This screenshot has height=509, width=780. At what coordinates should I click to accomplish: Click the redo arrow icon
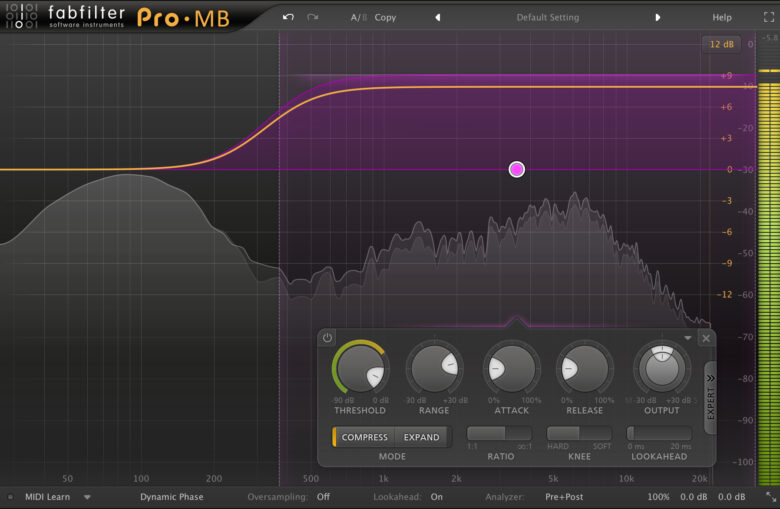[313, 17]
